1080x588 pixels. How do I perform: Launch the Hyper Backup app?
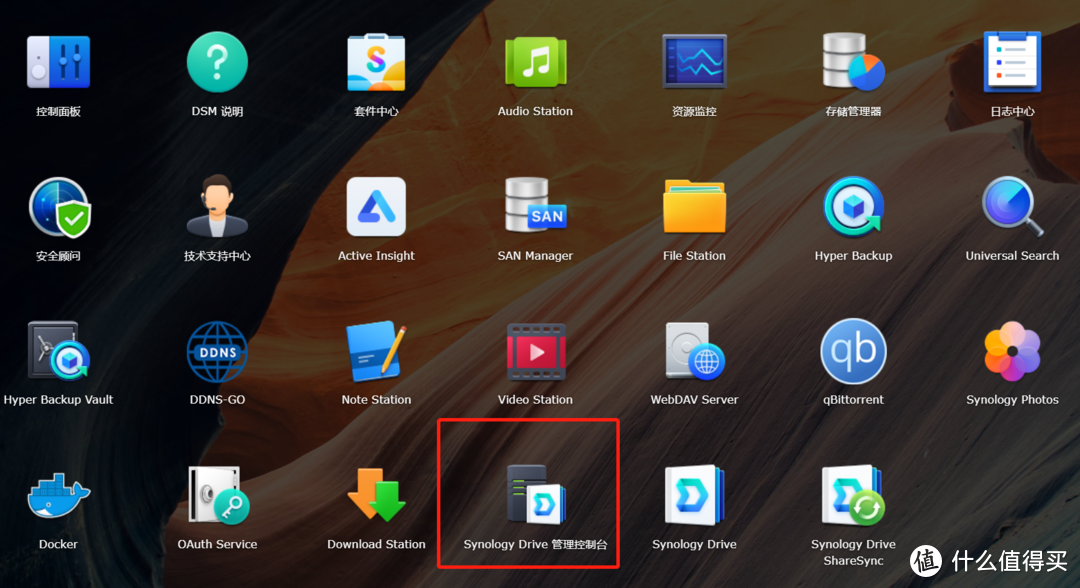pos(853,207)
